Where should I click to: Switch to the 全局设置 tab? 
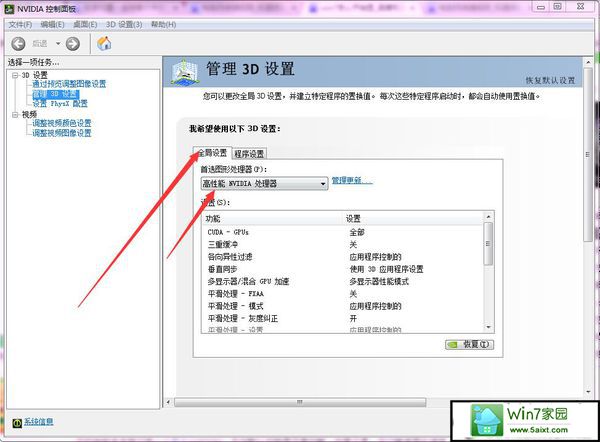click(x=212, y=153)
